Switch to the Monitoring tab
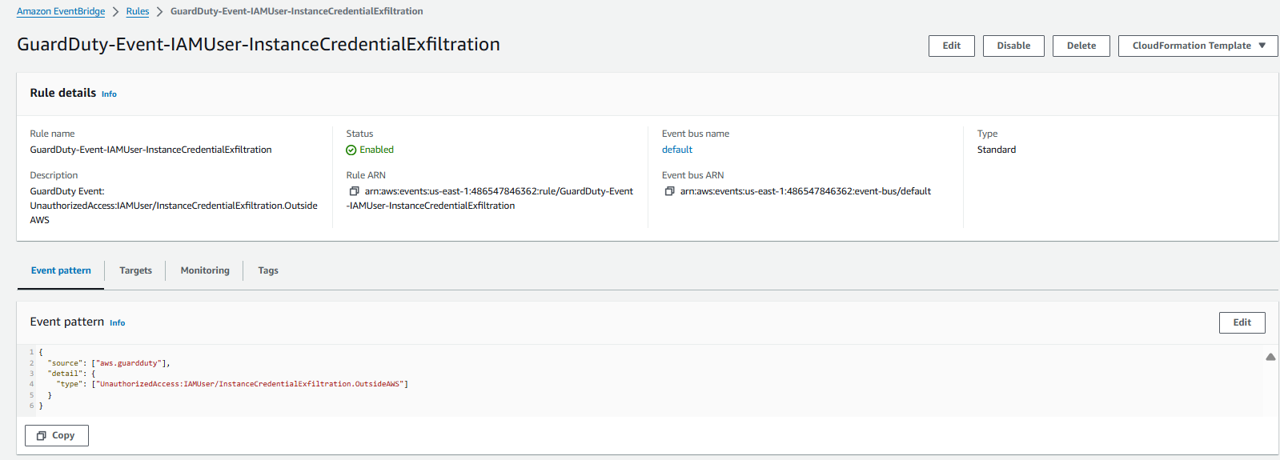1280x460 pixels. point(205,271)
